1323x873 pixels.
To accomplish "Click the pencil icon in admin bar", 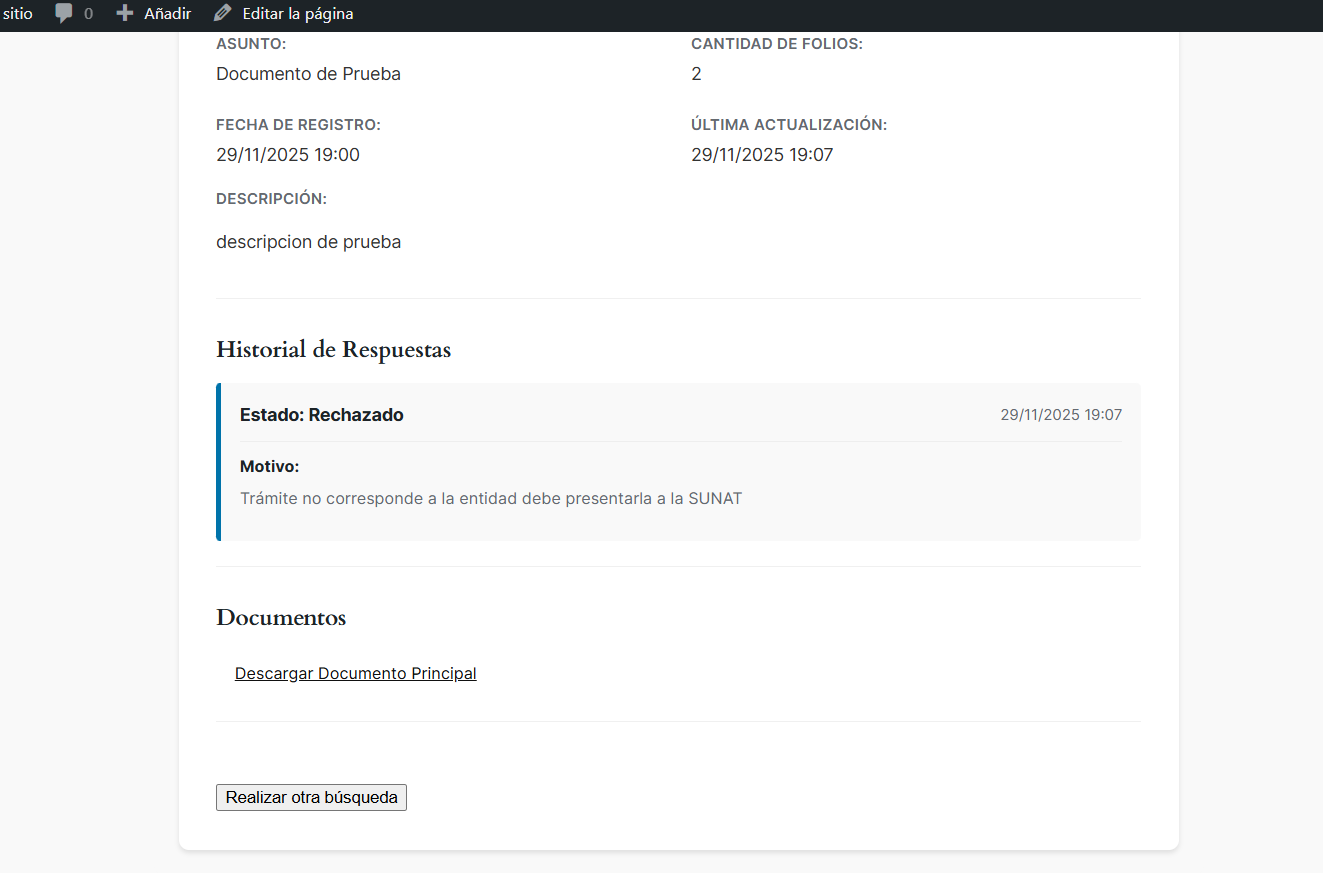I will coord(222,14).
